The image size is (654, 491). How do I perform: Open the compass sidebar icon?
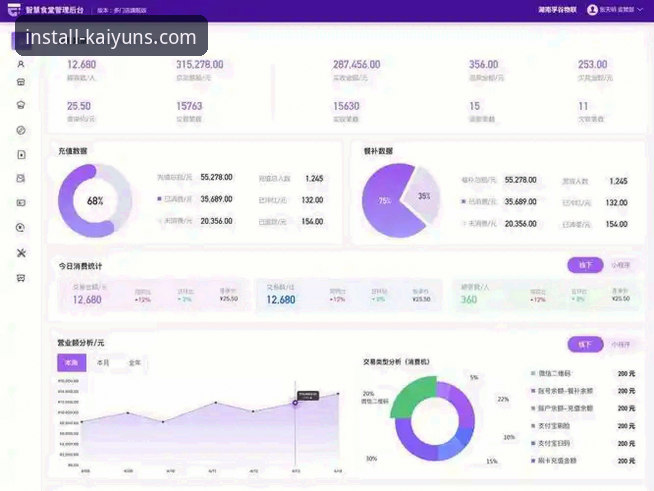click(x=21, y=130)
